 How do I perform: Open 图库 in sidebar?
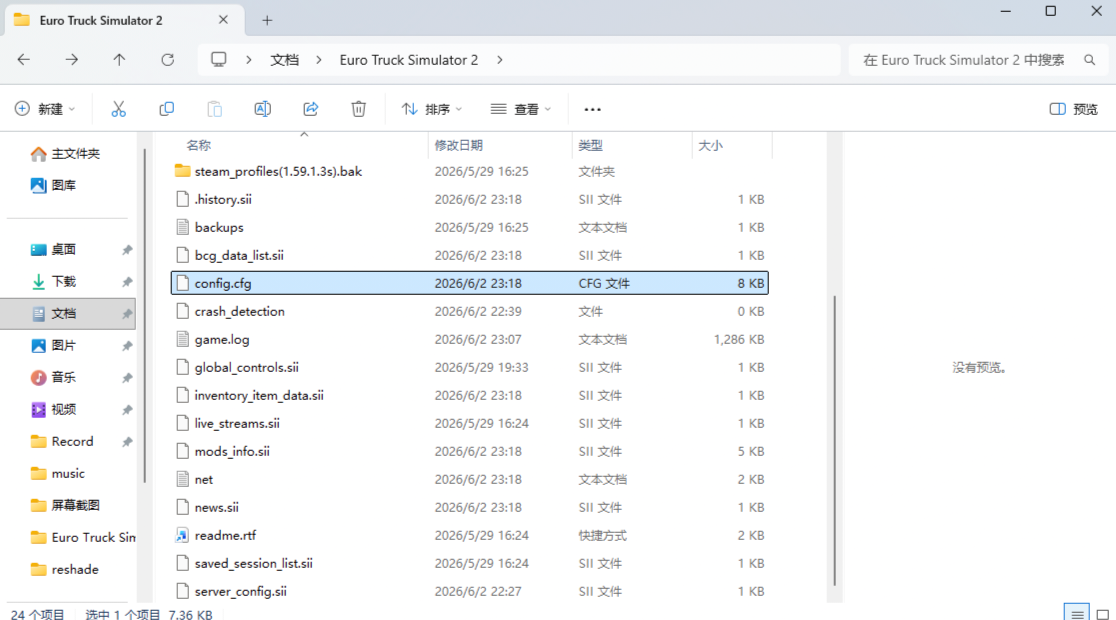coord(53,186)
